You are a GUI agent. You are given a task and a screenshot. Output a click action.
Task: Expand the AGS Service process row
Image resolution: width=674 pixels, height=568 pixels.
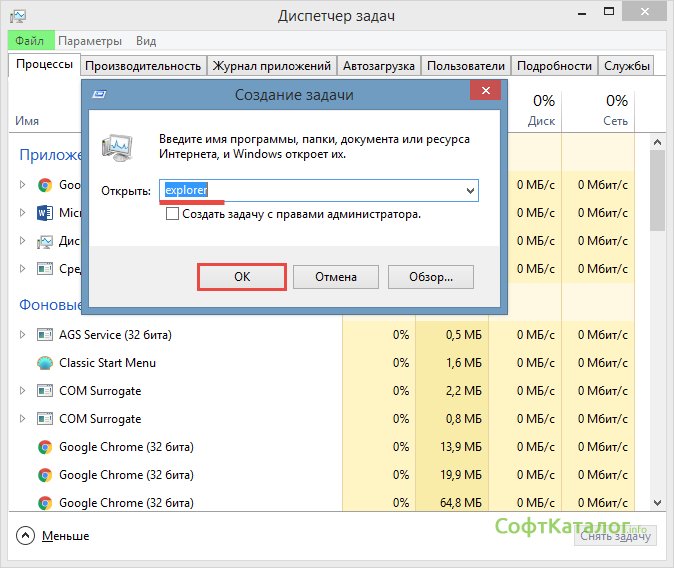click(x=23, y=335)
